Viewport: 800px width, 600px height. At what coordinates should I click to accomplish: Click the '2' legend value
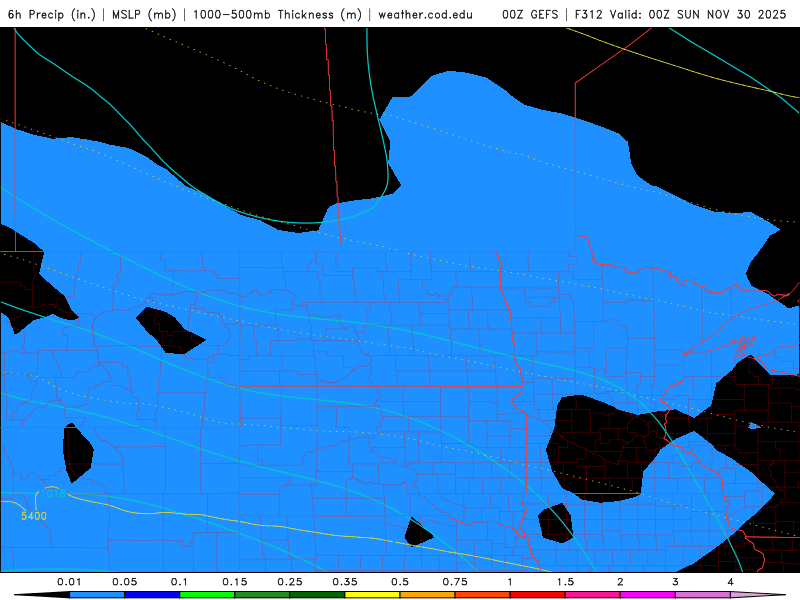620,582
